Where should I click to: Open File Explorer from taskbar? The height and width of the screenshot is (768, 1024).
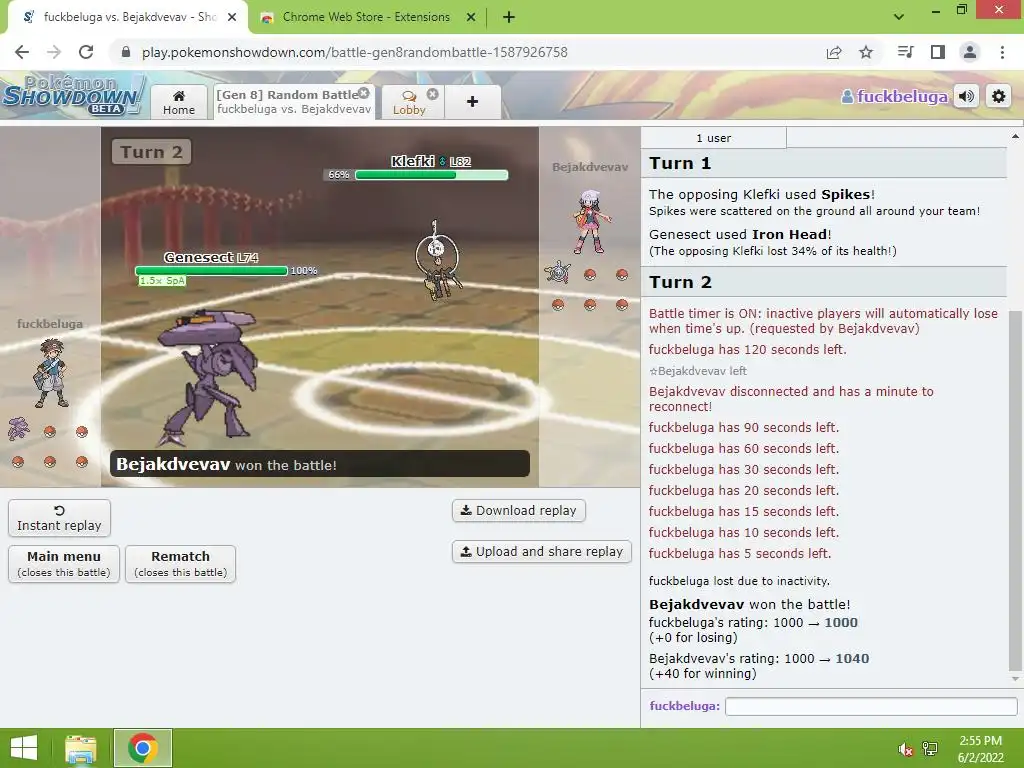click(x=81, y=748)
